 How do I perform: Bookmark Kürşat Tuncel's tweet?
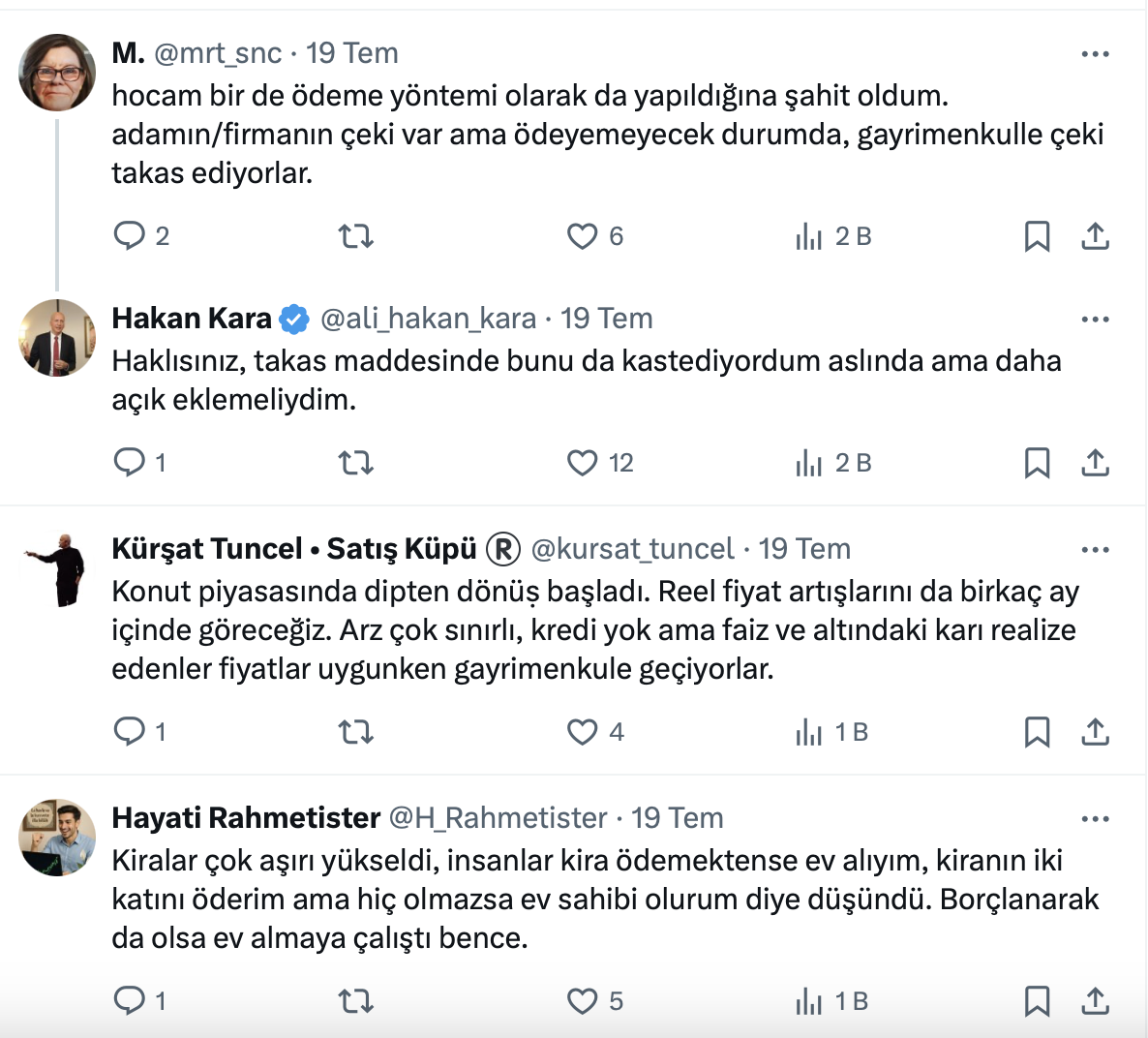(1037, 732)
